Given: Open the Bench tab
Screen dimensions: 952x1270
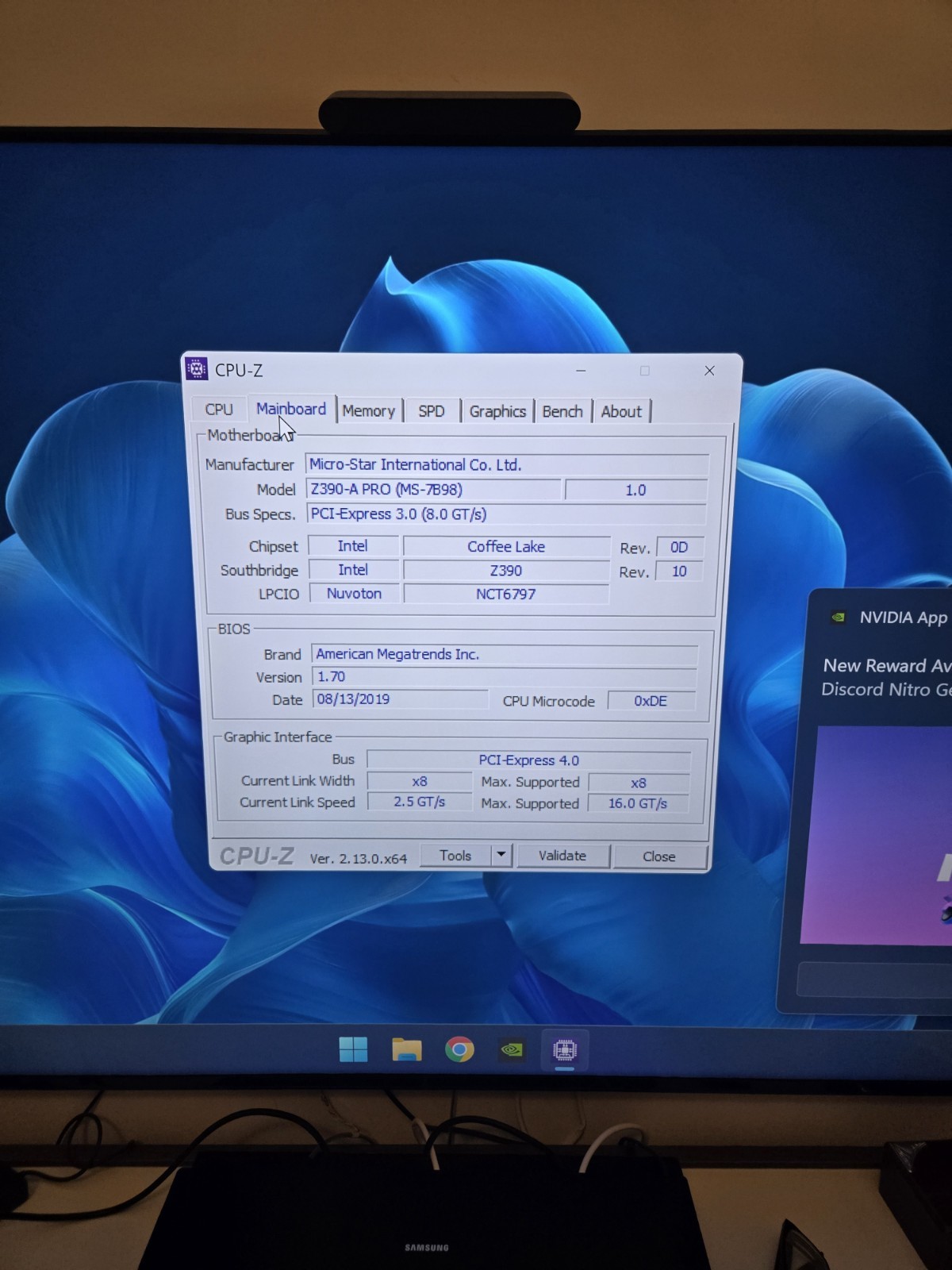Looking at the screenshot, I should pyautogui.click(x=562, y=411).
